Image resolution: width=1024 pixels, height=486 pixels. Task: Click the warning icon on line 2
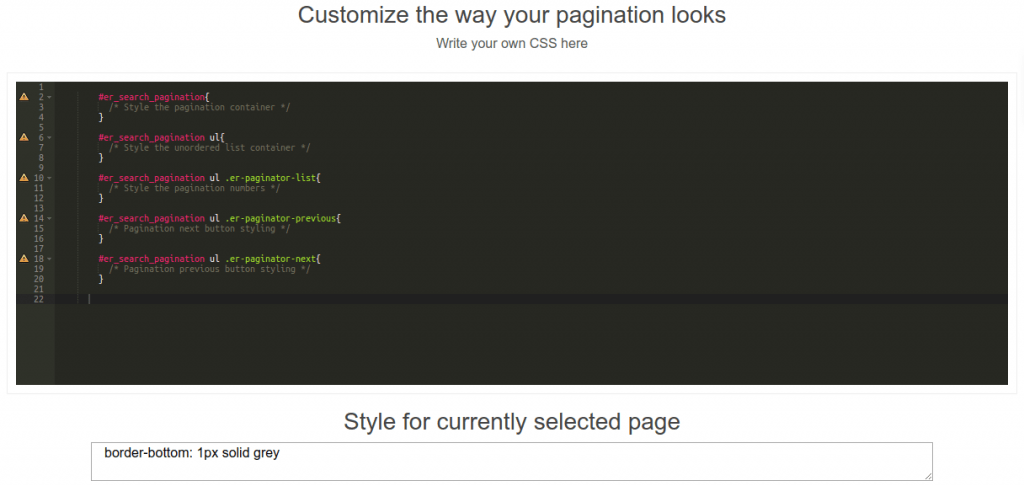pyautogui.click(x=24, y=97)
